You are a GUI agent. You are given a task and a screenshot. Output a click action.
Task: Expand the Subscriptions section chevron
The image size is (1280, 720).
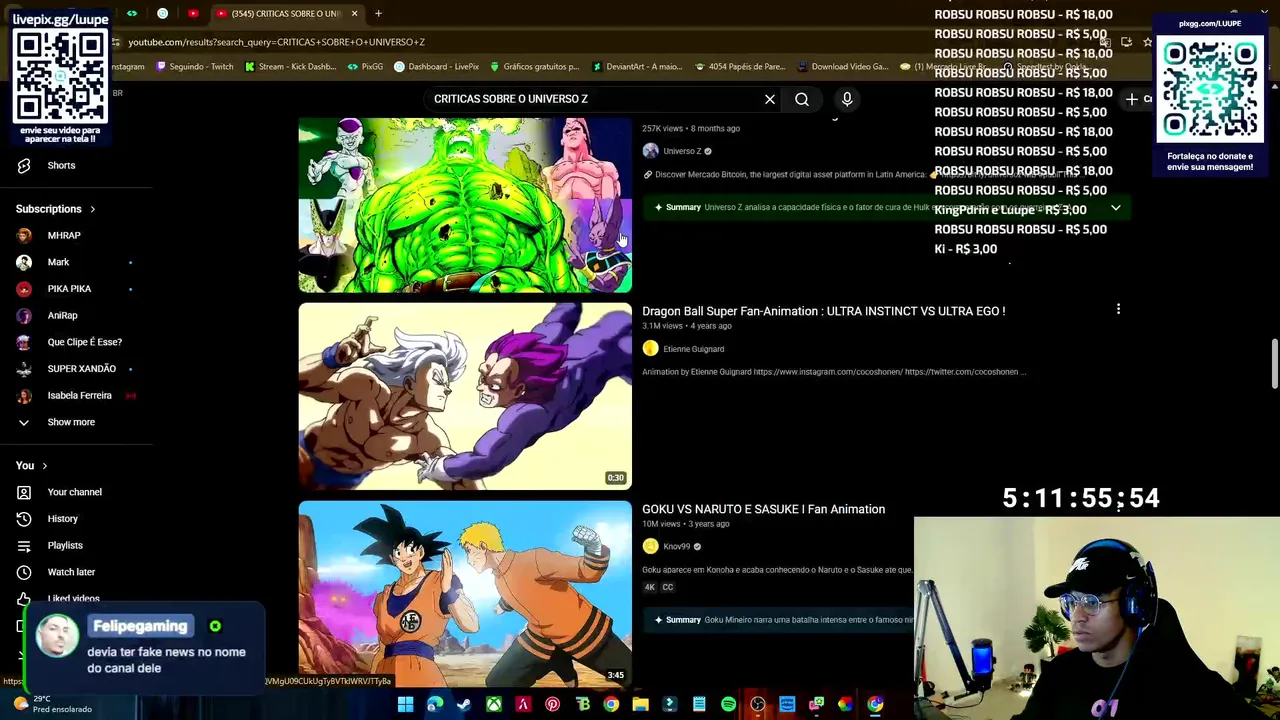tap(93, 209)
